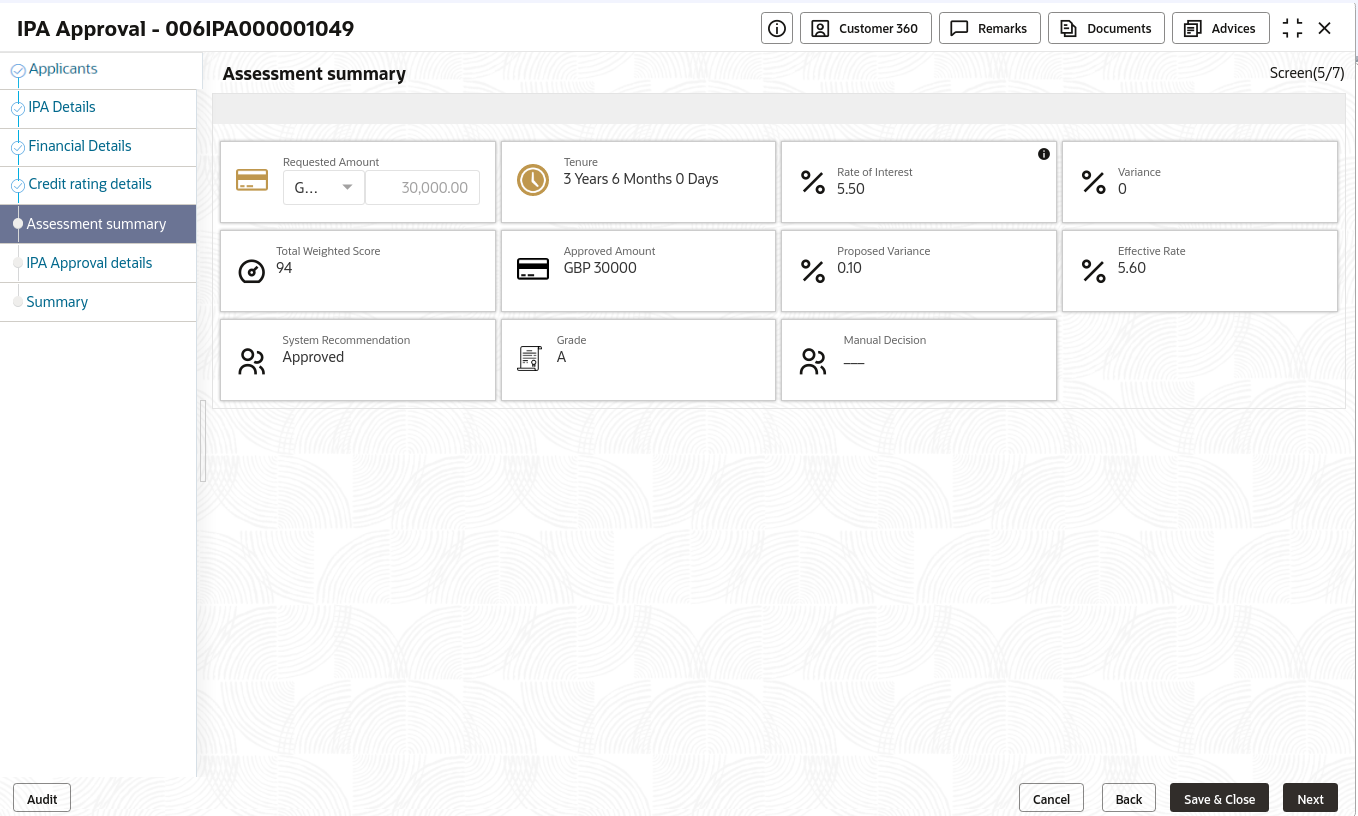Click the Audit button

tap(42, 798)
